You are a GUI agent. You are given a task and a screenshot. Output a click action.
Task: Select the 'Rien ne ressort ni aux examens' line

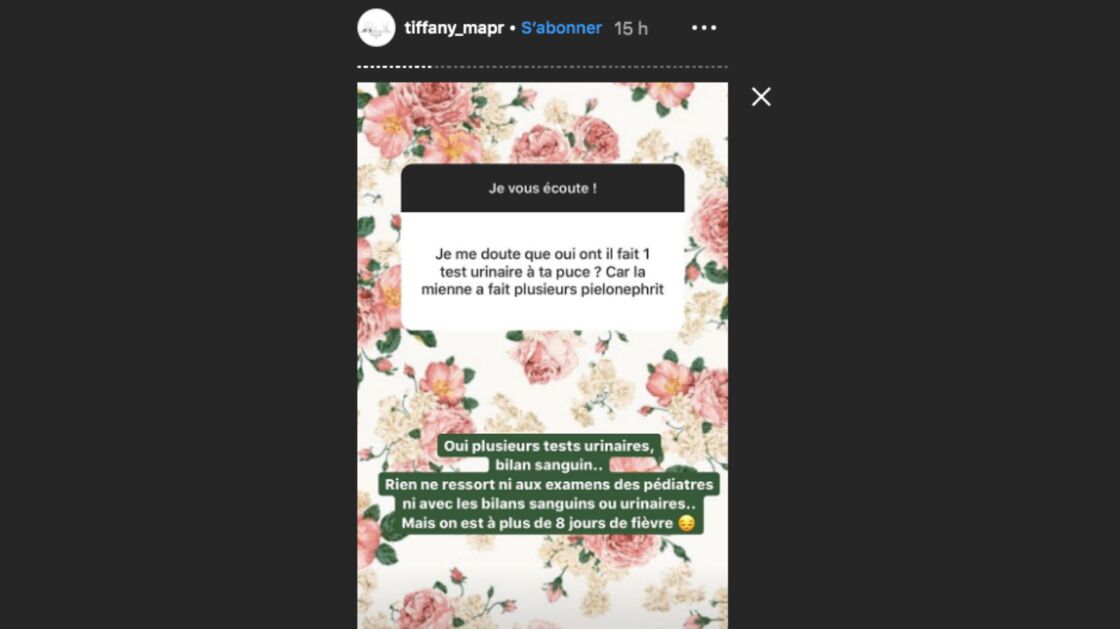click(x=549, y=484)
